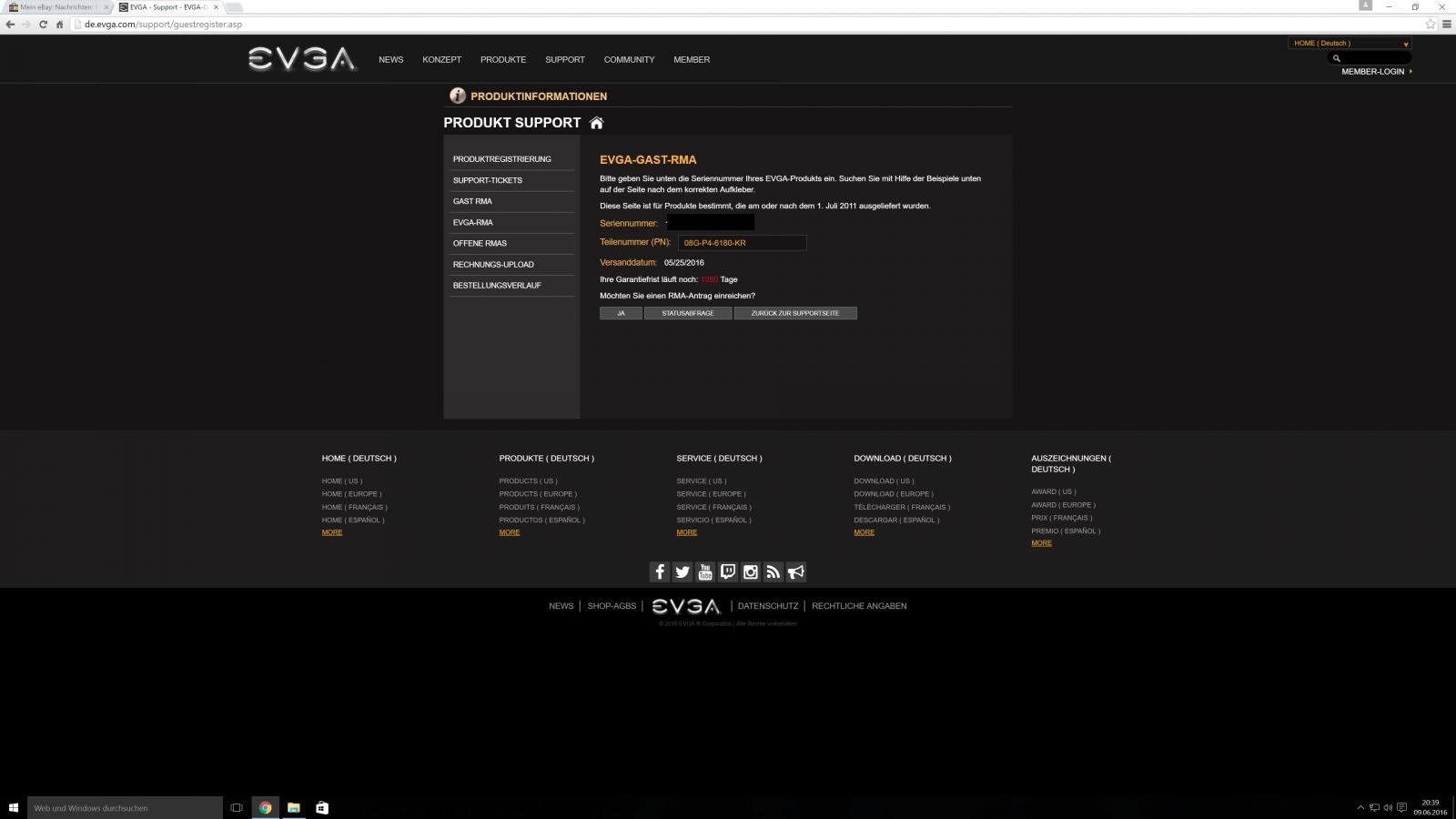
Task: Click MORE under DOWNLOAD (DEUTSCH) column
Action: (864, 532)
